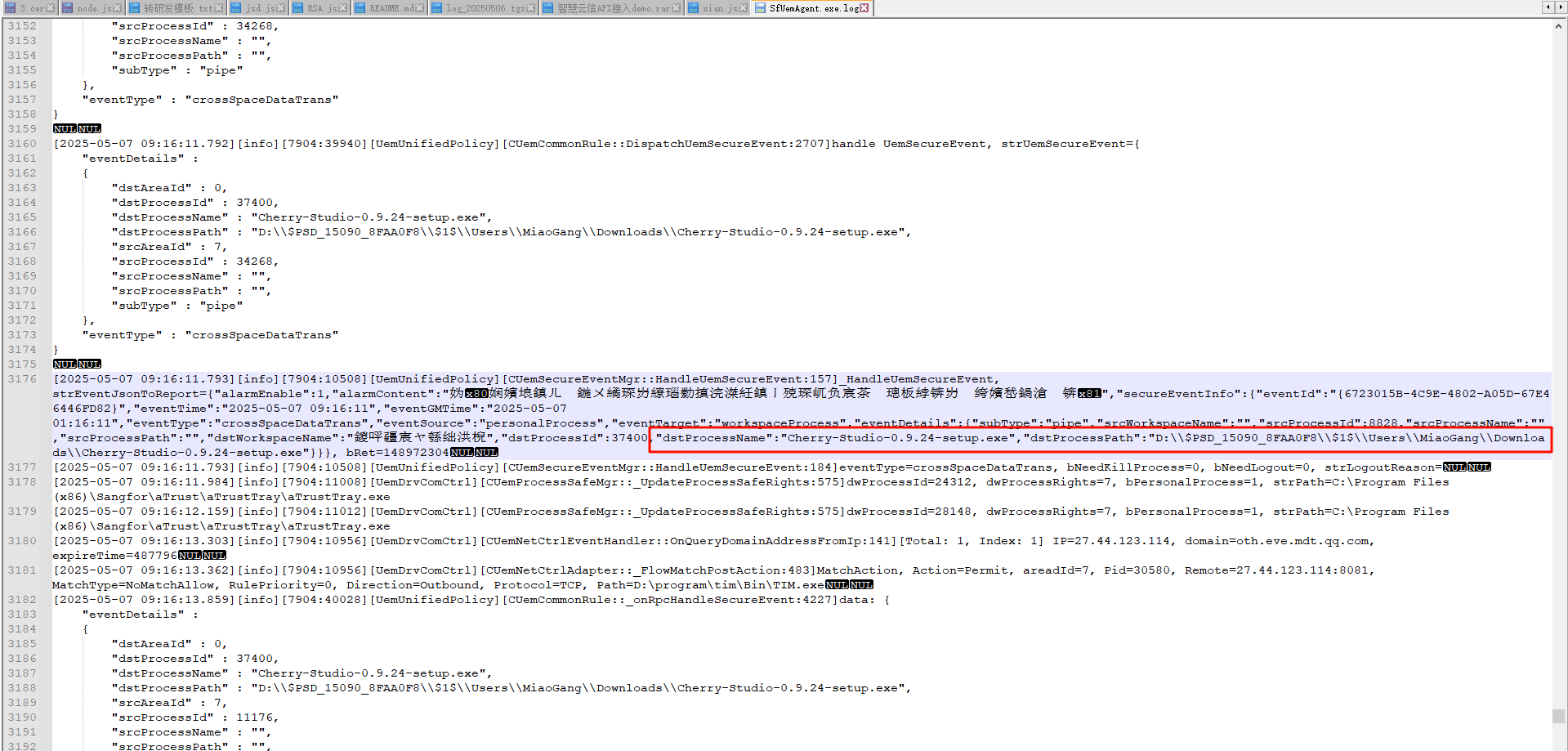Click the vertical scrollbar up arrow

(1559, 26)
